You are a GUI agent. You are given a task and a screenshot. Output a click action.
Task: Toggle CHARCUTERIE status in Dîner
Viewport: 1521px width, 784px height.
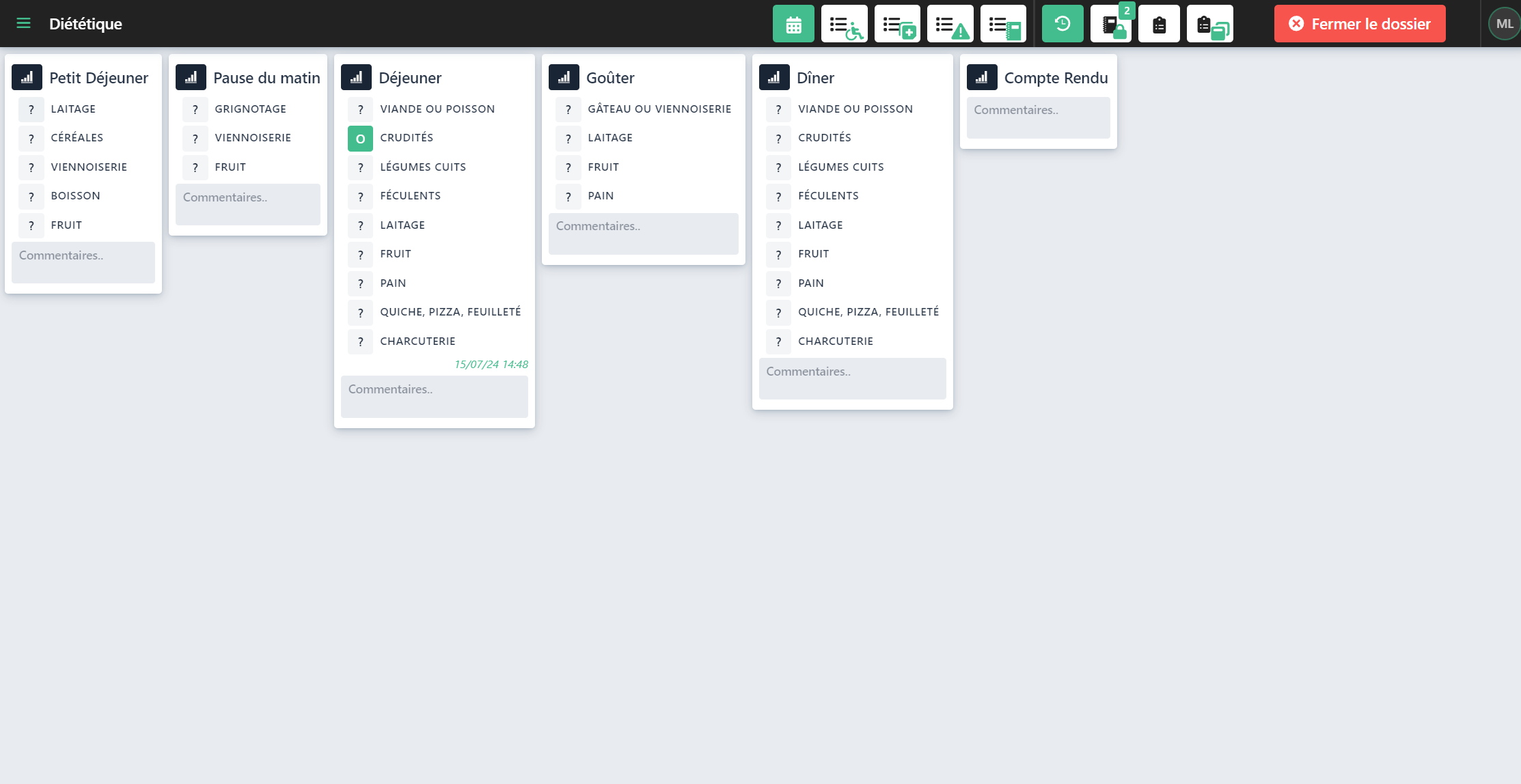pos(778,341)
